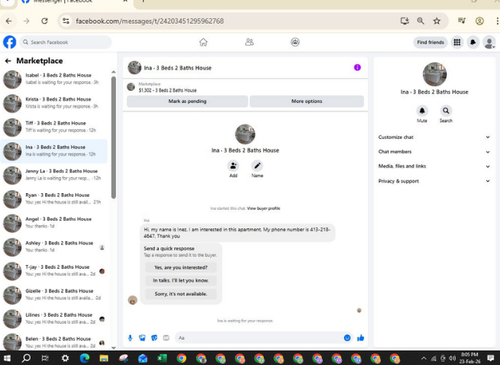Bookmark this page with the star icon

[437, 21]
